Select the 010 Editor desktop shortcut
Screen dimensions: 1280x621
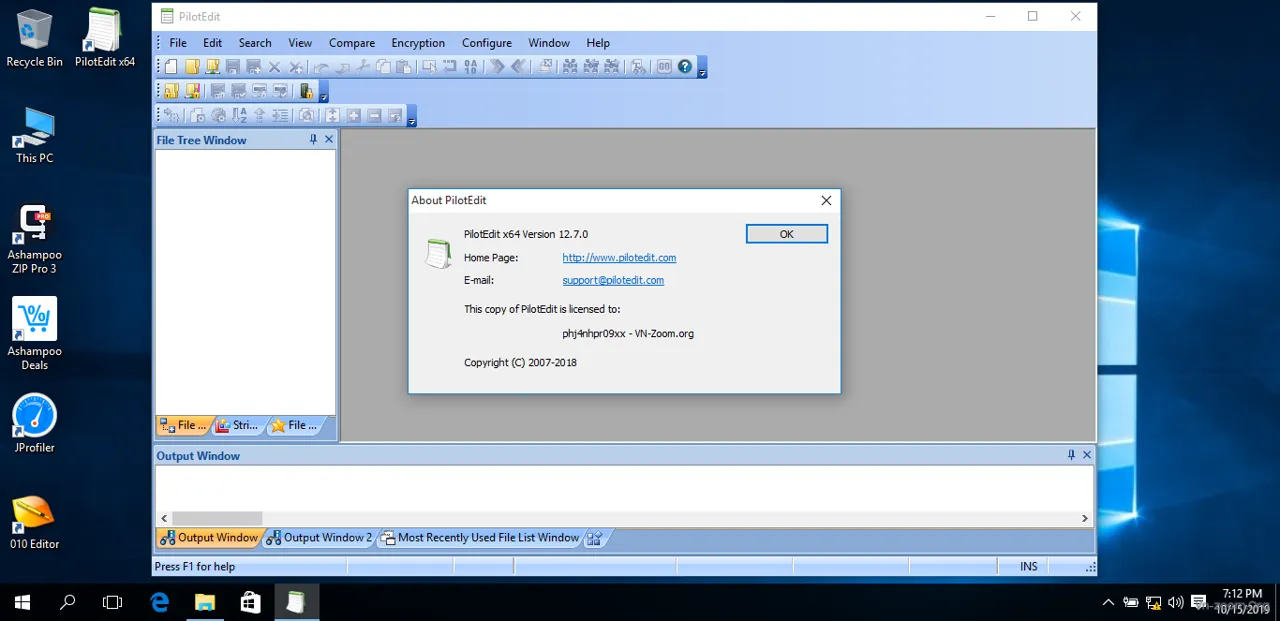(x=34, y=522)
